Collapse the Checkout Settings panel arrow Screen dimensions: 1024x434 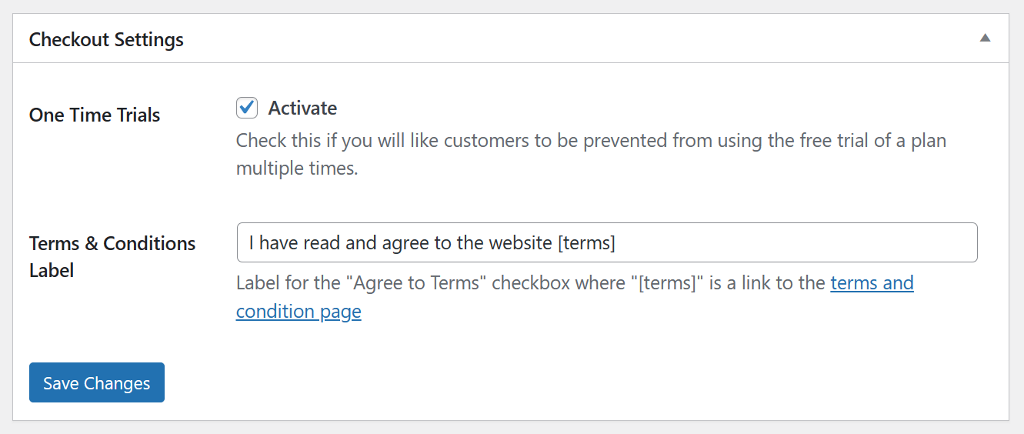[985, 39]
